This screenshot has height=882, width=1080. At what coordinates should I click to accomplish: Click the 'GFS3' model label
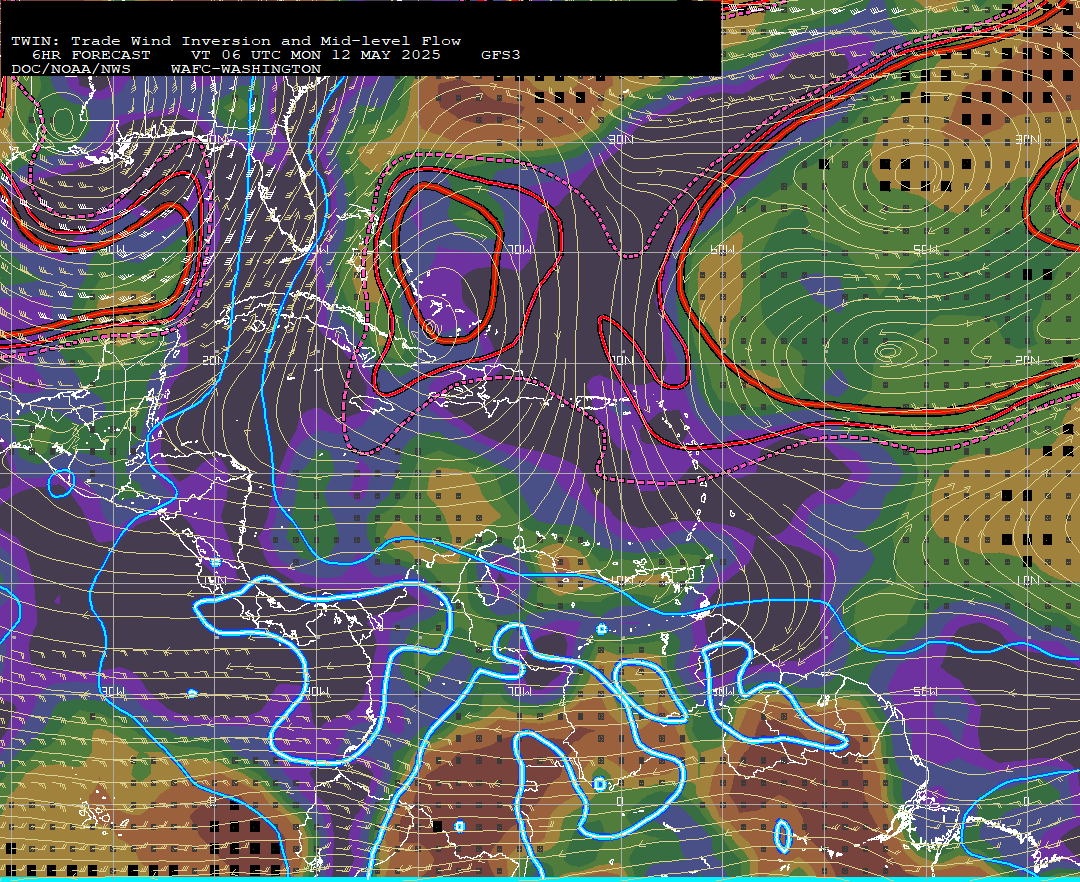(501, 55)
